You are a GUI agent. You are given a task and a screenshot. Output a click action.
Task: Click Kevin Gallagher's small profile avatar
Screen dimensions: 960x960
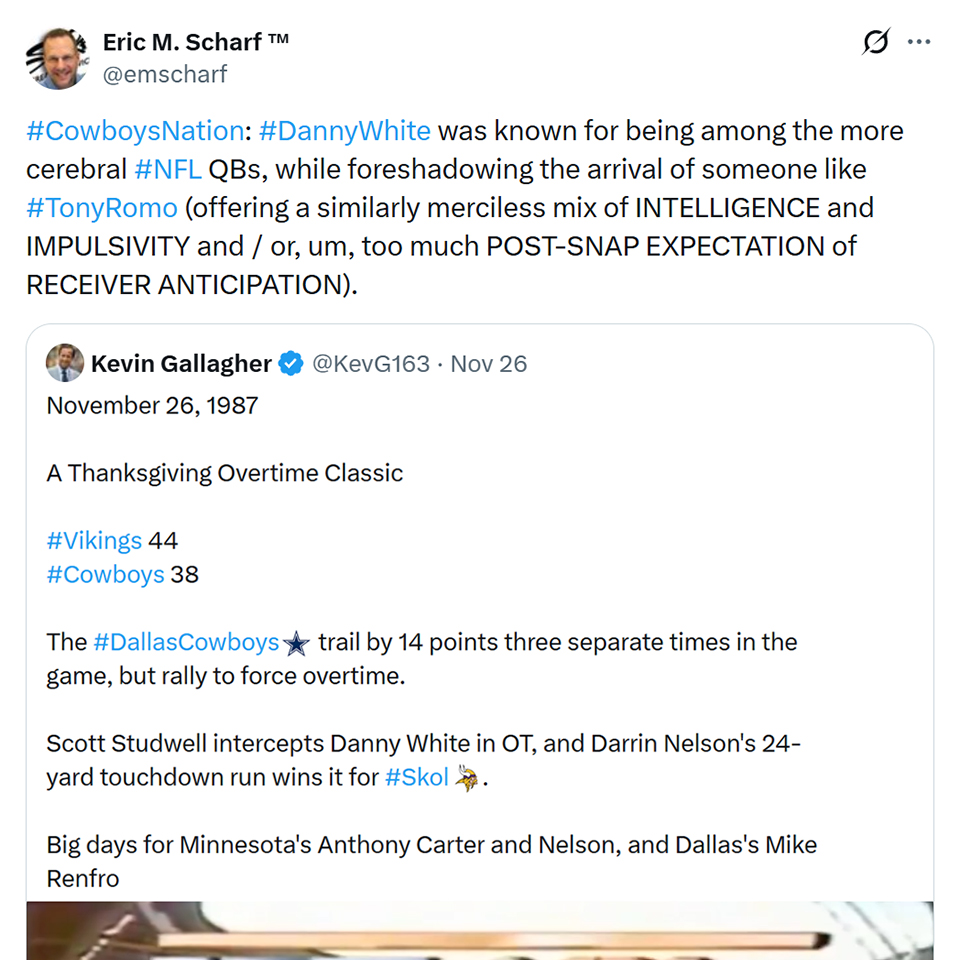pos(65,363)
